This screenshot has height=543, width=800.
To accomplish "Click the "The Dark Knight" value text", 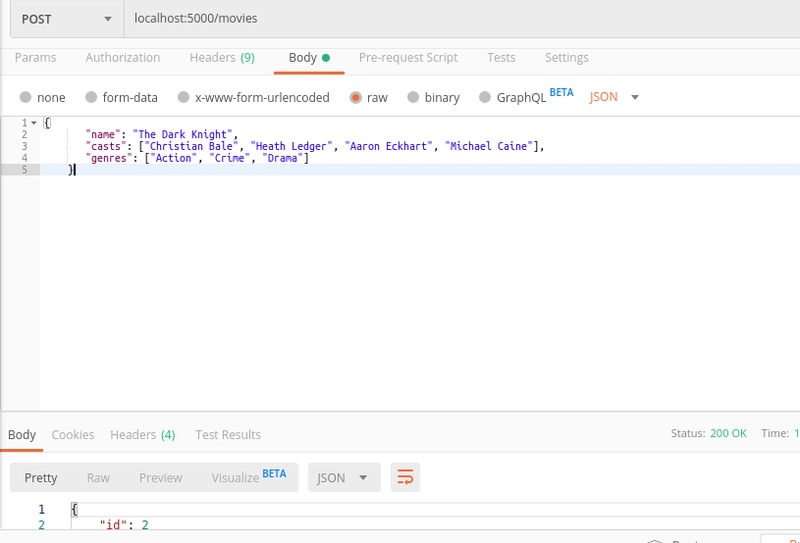I will (183, 134).
